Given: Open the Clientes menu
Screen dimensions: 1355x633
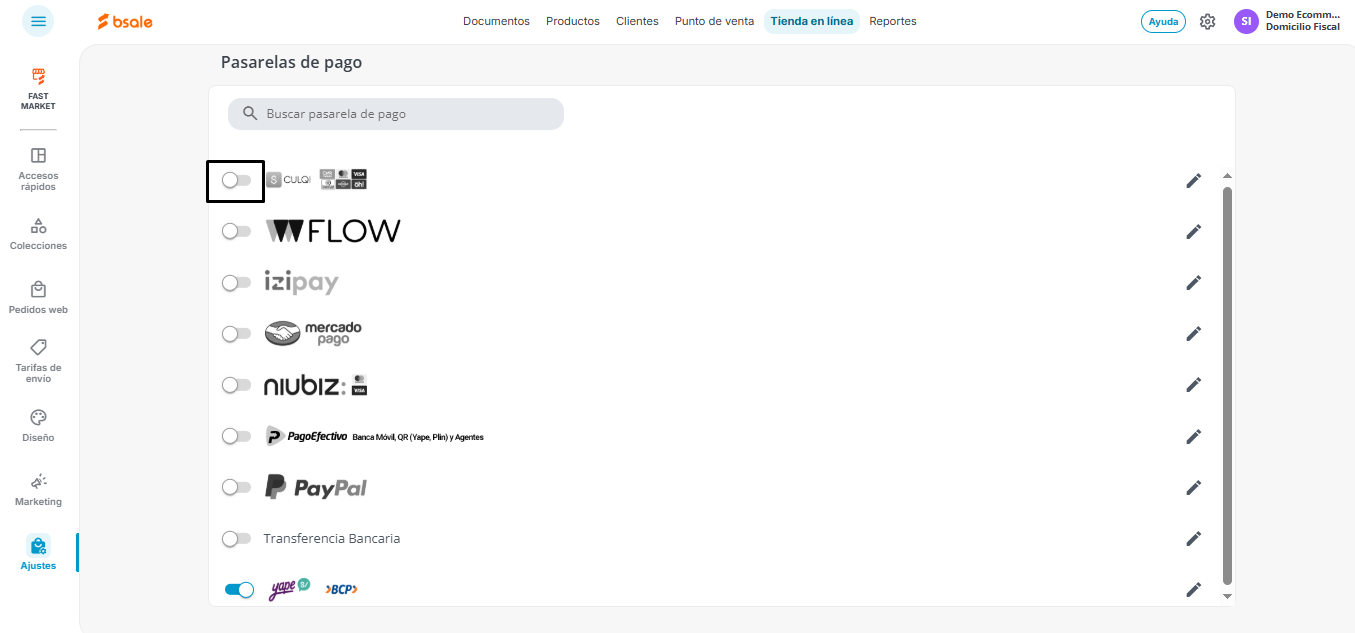Looking at the screenshot, I should point(637,21).
